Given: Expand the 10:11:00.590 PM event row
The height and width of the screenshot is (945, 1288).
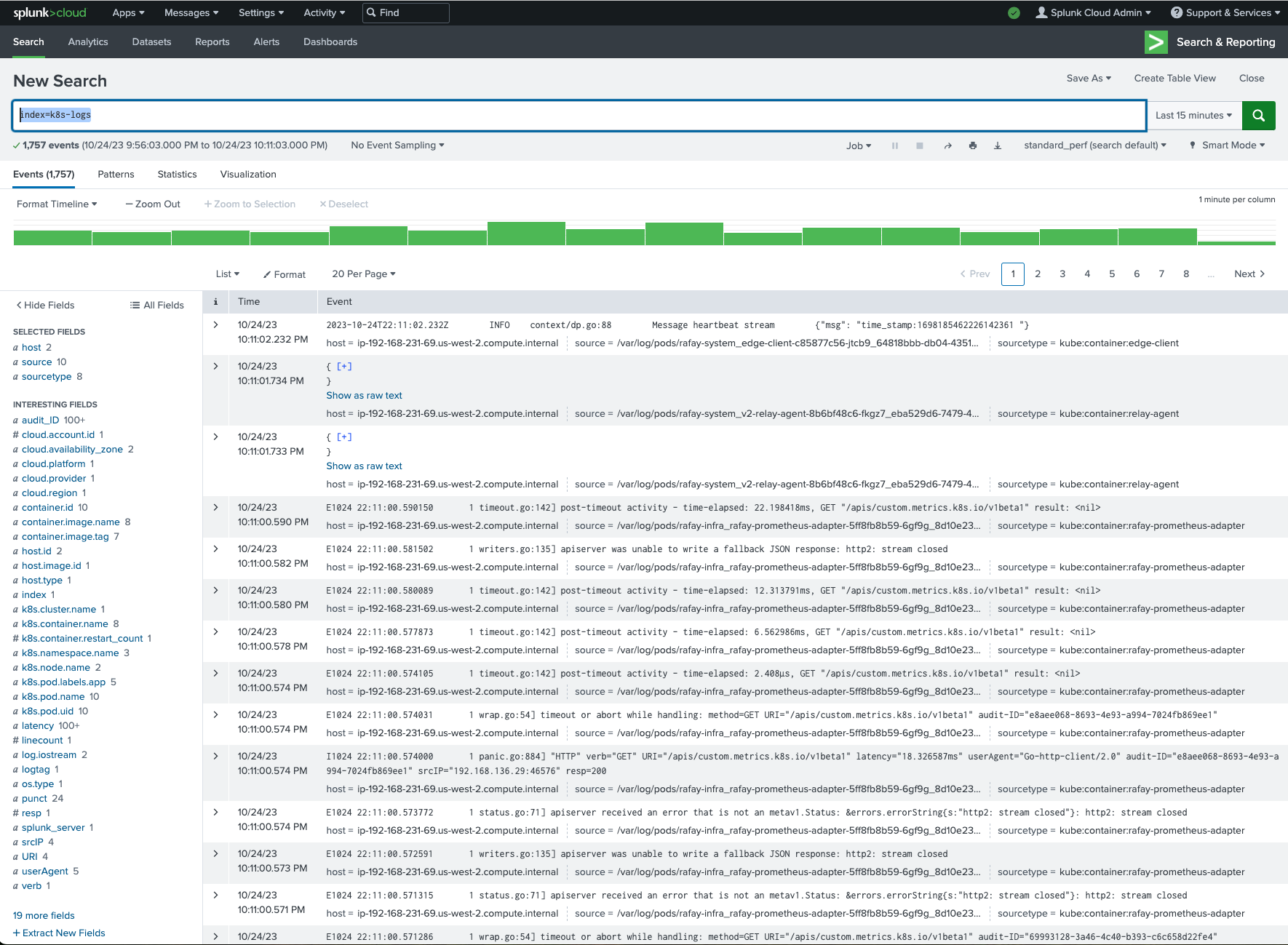Looking at the screenshot, I should [x=215, y=507].
